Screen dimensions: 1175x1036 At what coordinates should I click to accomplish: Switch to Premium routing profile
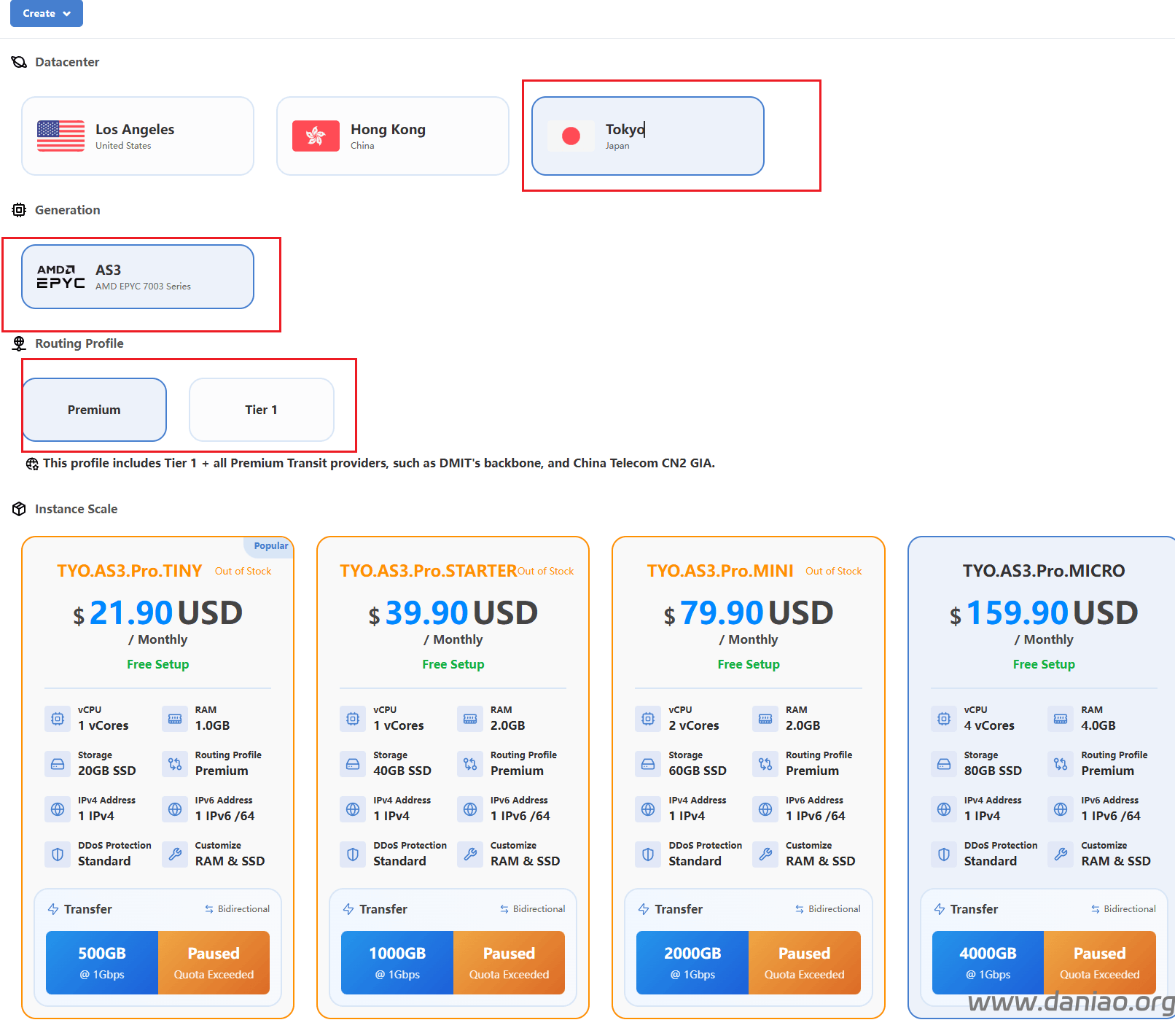coord(94,410)
